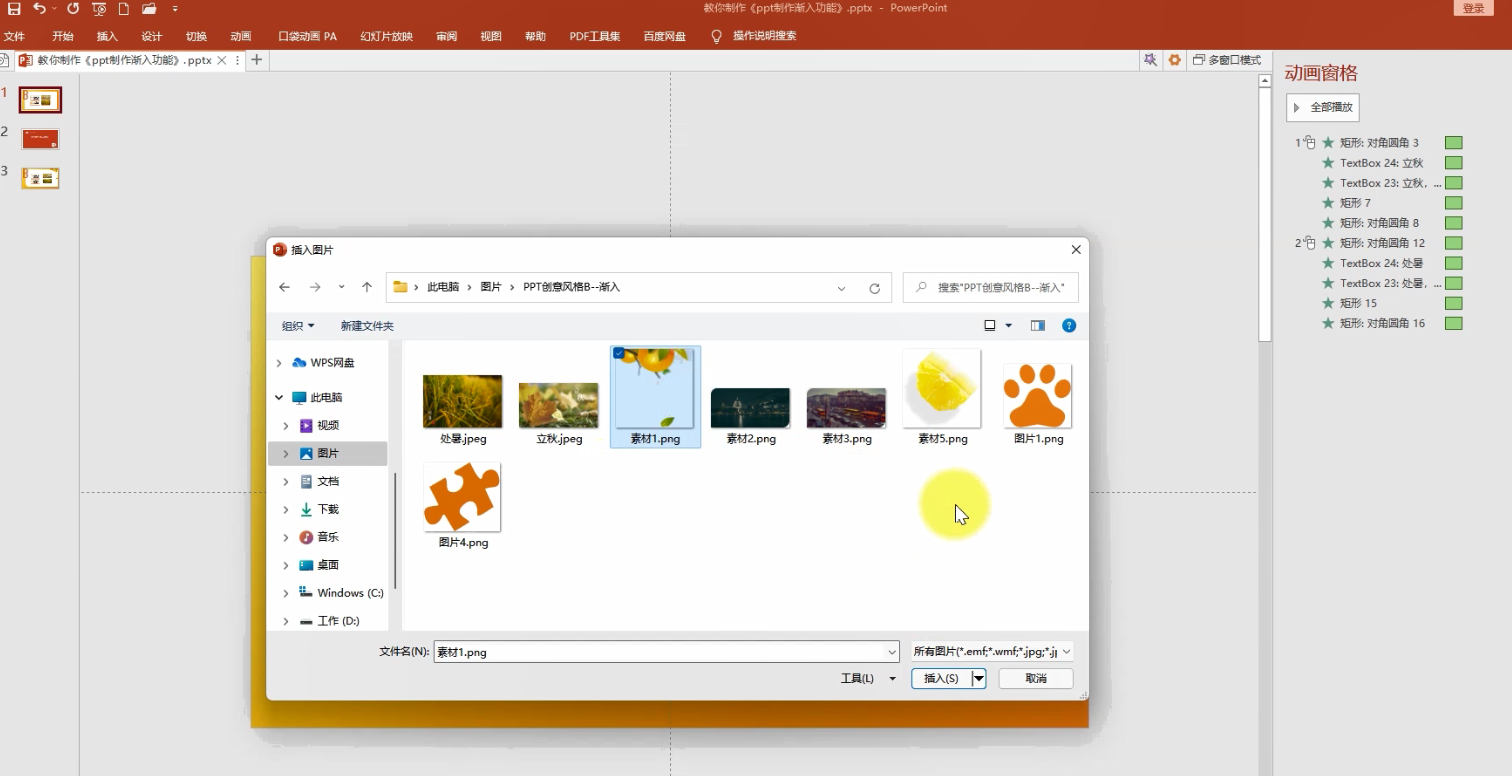Open the 口袋动画 PA tab
This screenshot has width=1512, height=776.
[307, 36]
